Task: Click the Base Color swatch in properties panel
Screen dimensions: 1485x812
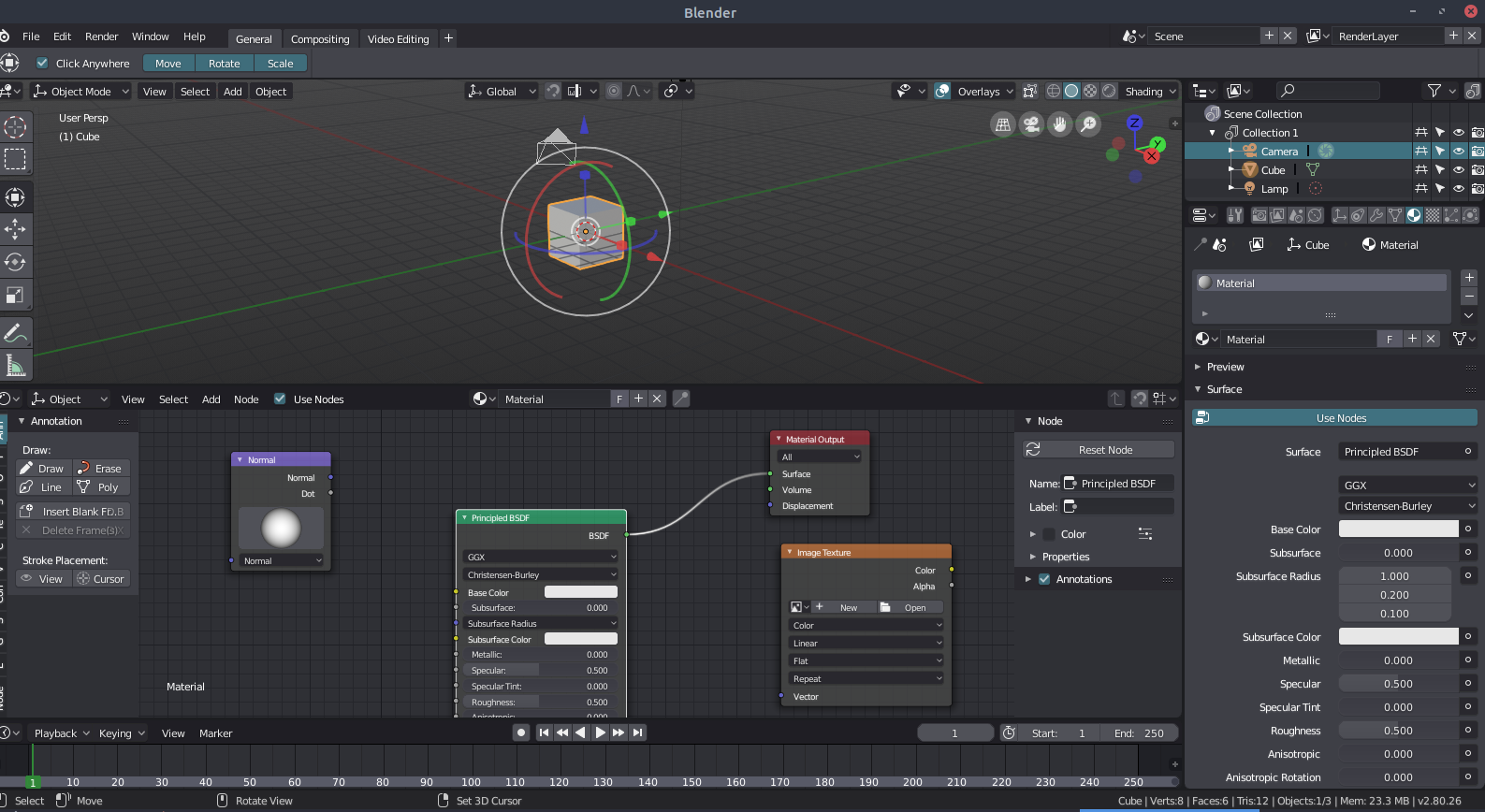Action: pyautogui.click(x=1398, y=529)
